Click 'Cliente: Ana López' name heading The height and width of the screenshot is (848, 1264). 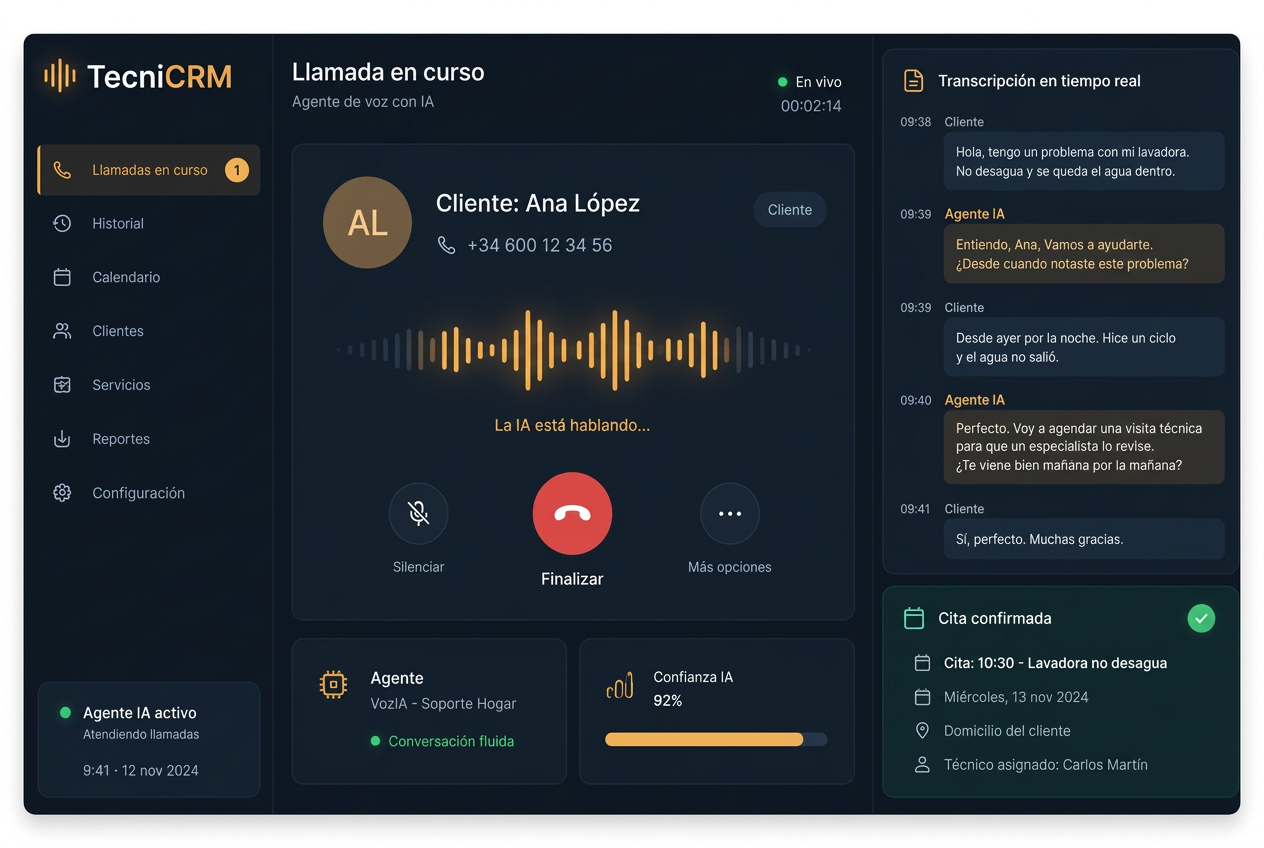click(538, 203)
